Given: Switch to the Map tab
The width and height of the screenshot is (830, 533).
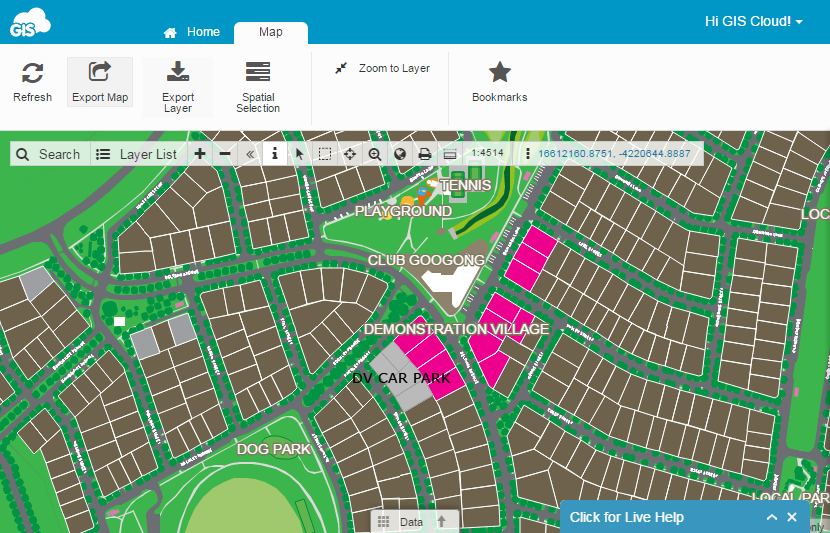Looking at the screenshot, I should point(270,32).
